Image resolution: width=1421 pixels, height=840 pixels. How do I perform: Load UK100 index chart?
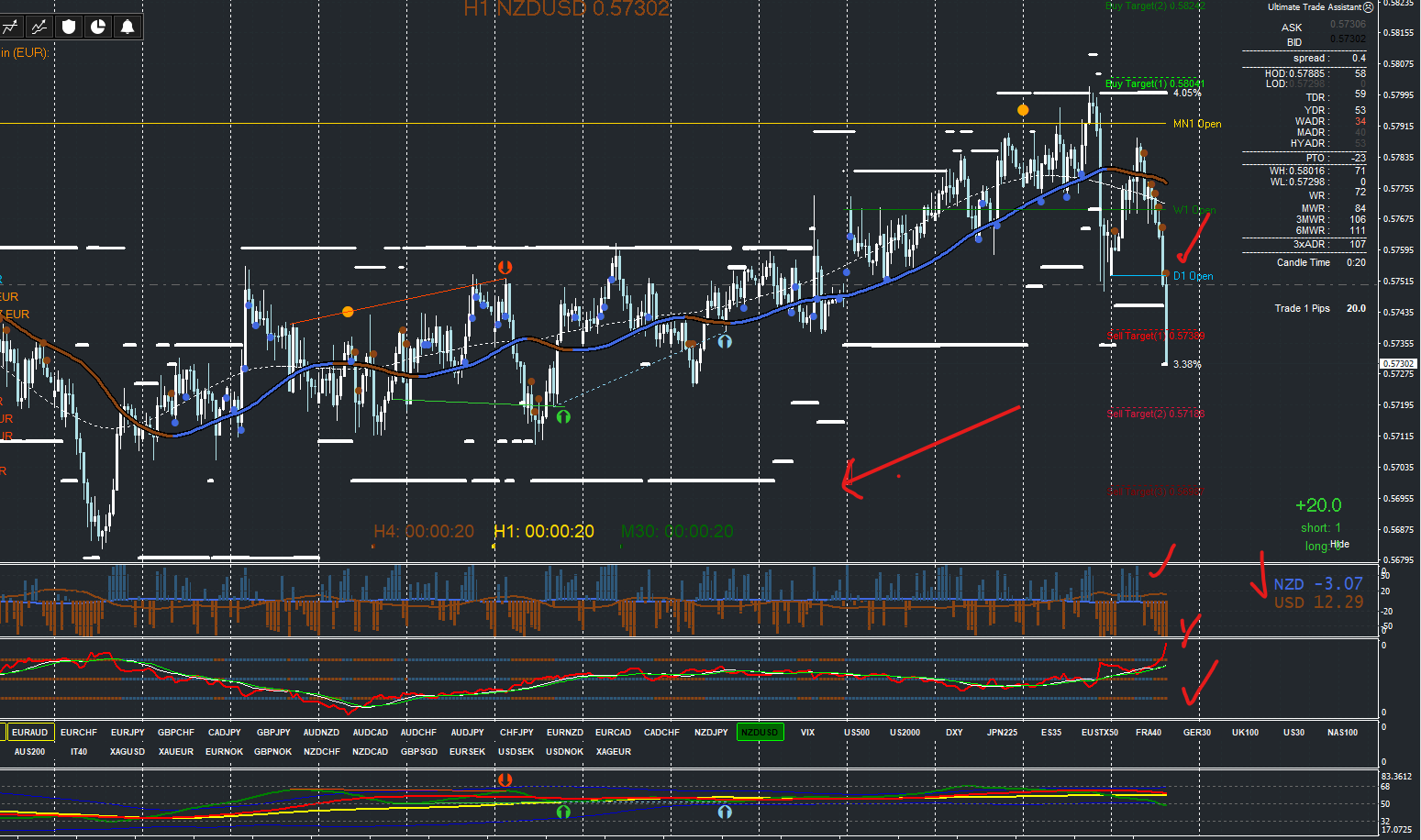(1246, 732)
